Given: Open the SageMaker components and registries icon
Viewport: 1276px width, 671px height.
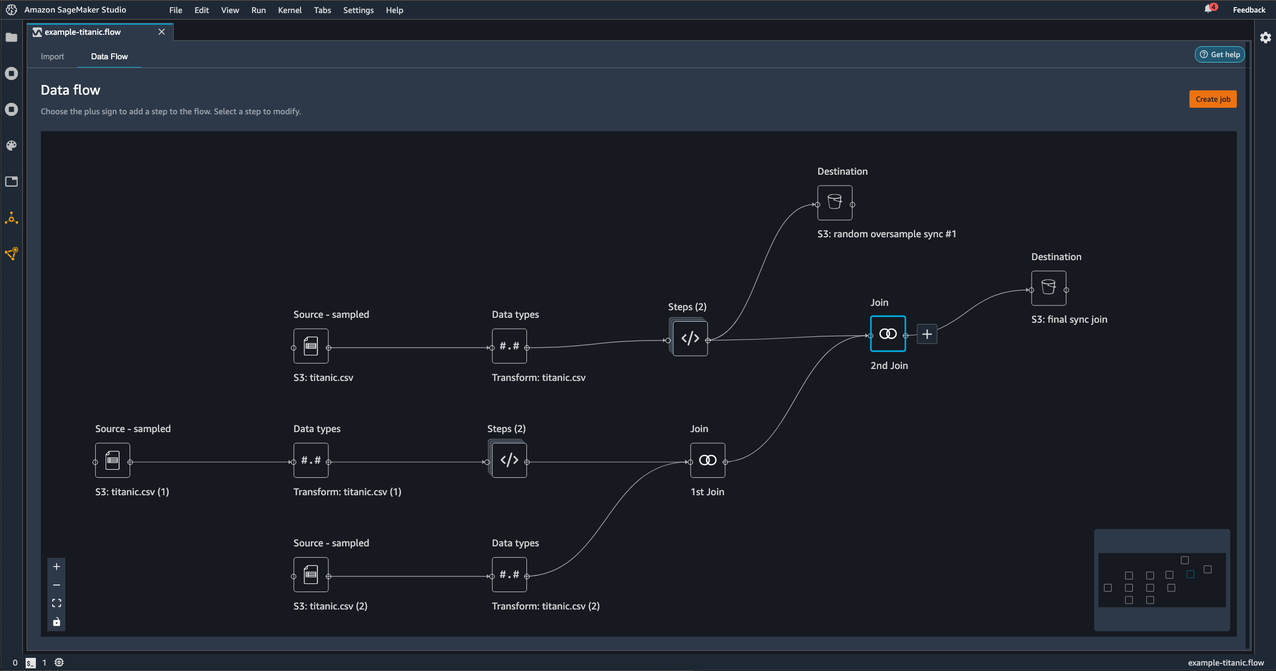Looking at the screenshot, I should tap(12, 217).
